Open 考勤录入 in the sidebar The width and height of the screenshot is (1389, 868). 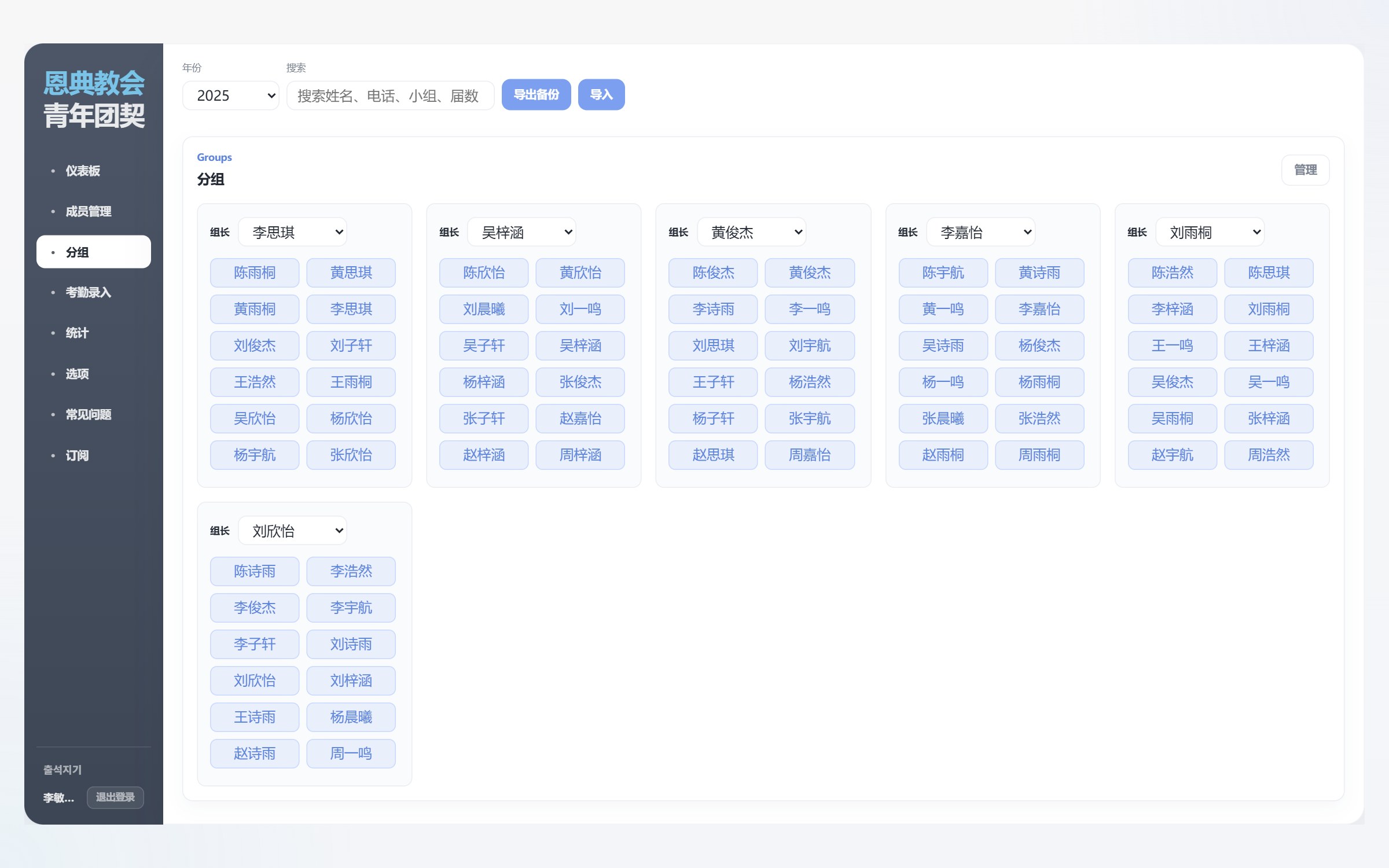[93, 292]
